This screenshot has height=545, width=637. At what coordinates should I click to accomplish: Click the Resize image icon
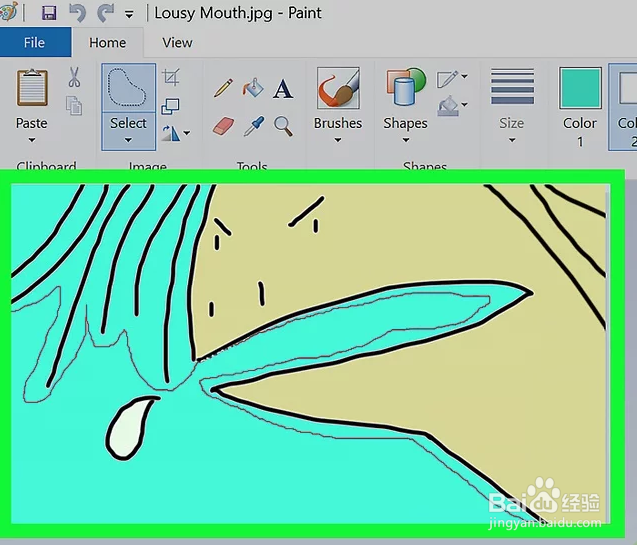click(170, 106)
